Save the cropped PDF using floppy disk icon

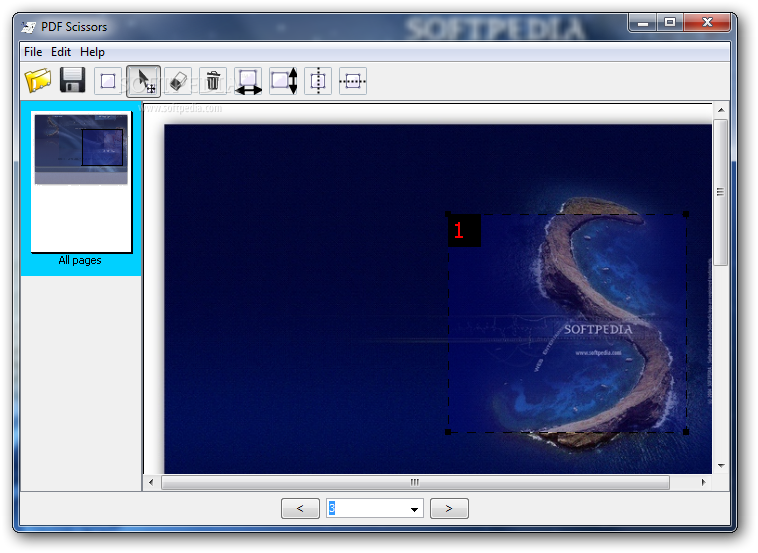[73, 80]
